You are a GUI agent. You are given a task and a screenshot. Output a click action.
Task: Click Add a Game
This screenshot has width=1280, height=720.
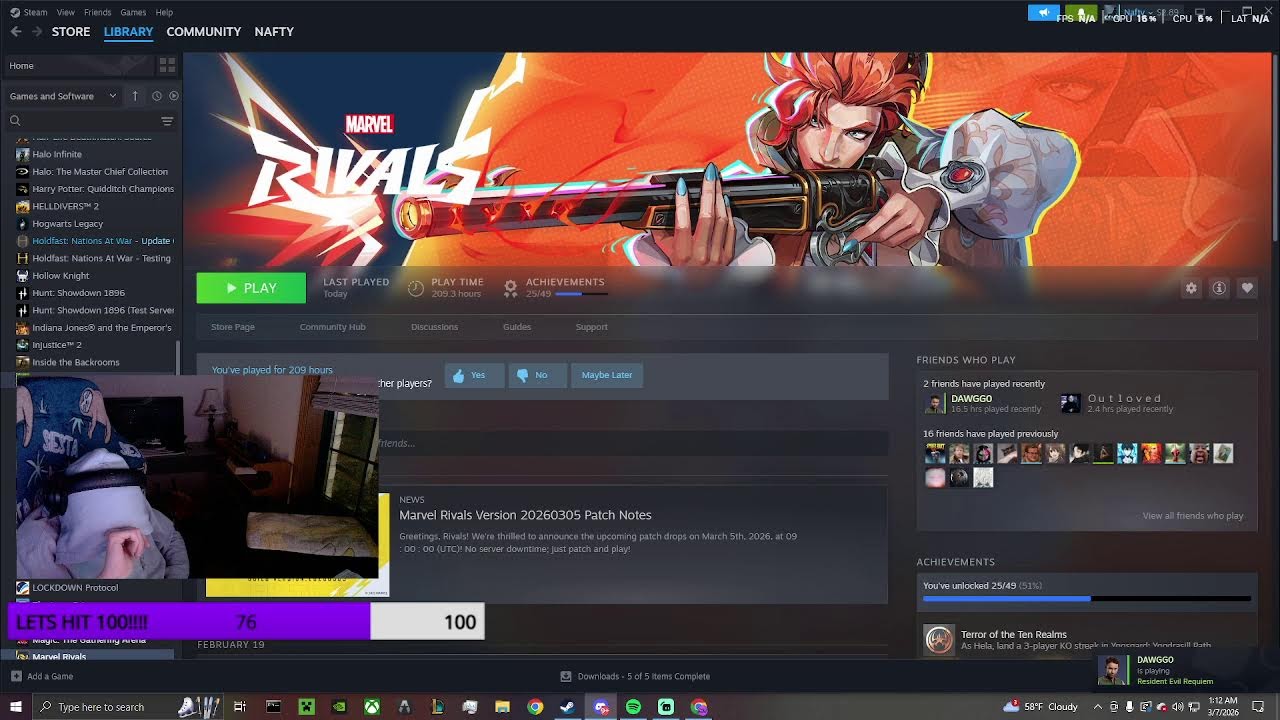pos(42,677)
